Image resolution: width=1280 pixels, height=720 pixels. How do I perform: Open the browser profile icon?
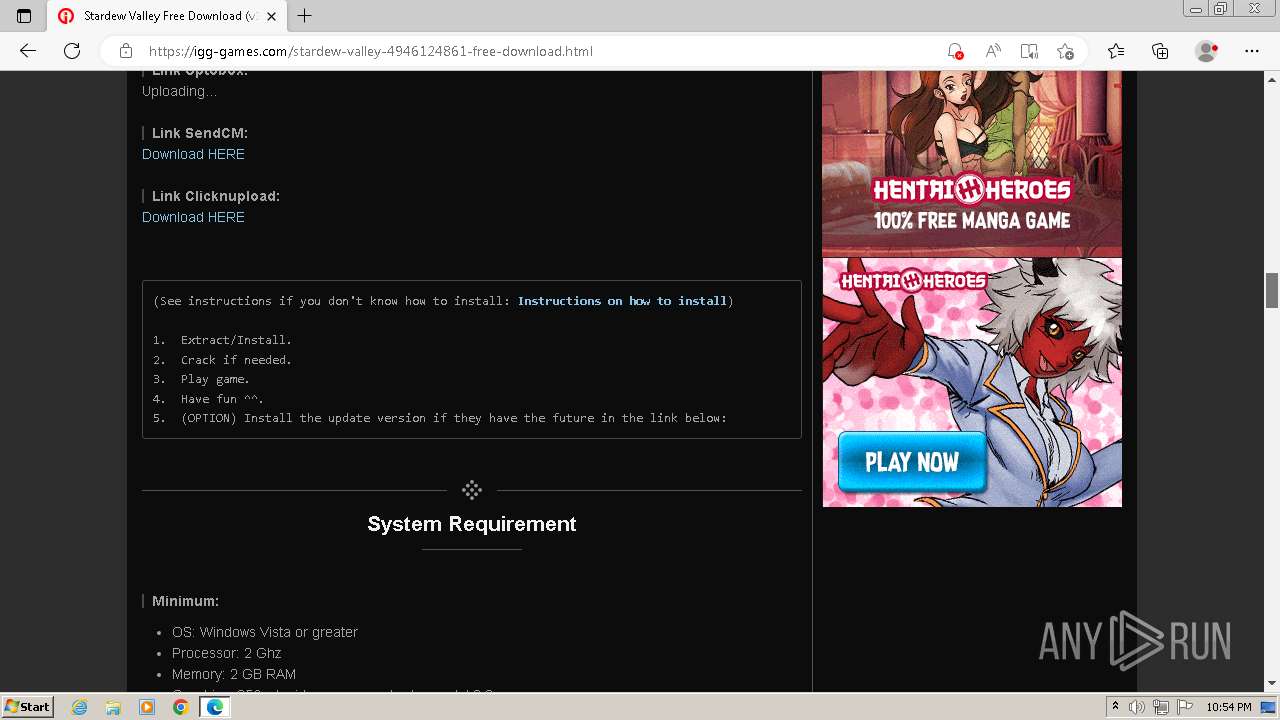(1207, 51)
